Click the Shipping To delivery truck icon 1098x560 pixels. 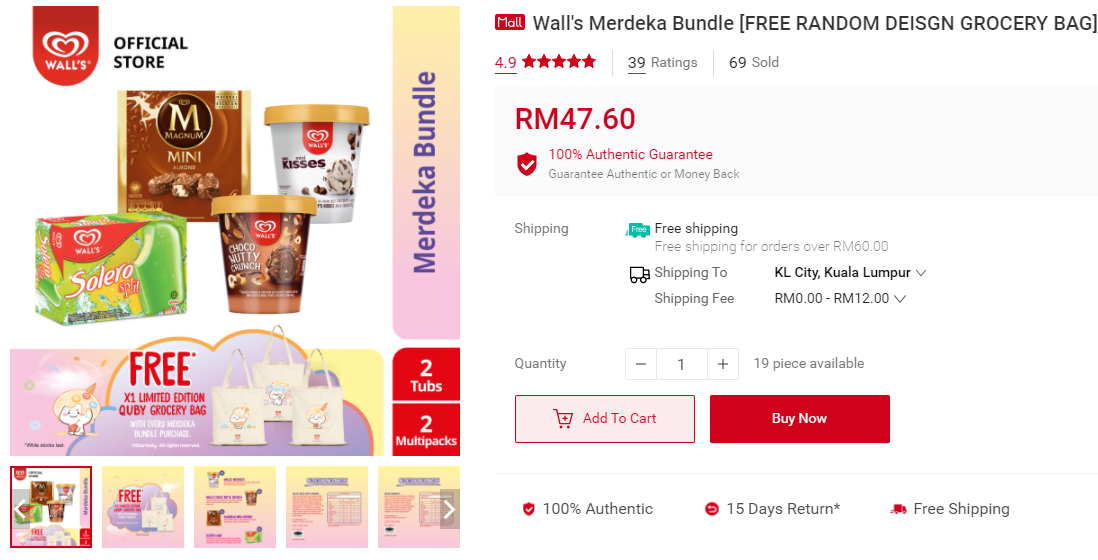[639, 274]
